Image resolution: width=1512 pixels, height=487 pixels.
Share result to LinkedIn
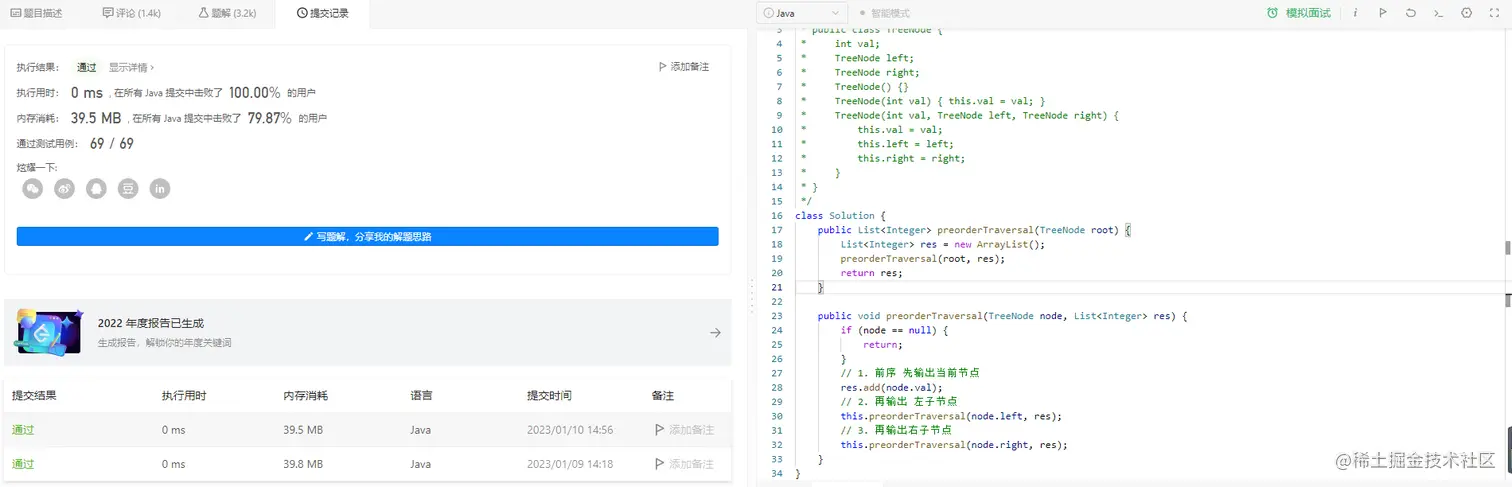click(x=160, y=188)
